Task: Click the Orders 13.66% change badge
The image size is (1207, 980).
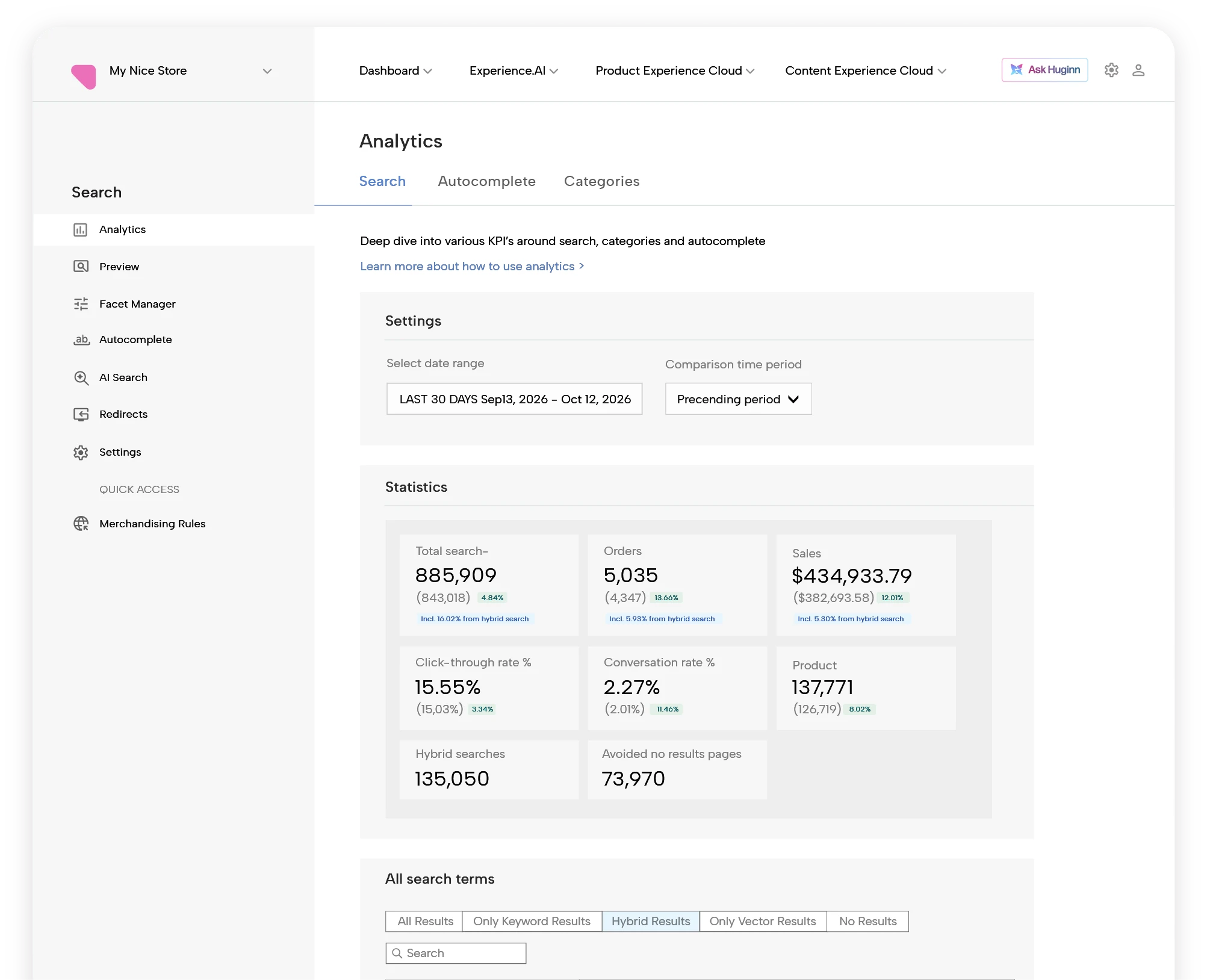Action: click(x=666, y=598)
